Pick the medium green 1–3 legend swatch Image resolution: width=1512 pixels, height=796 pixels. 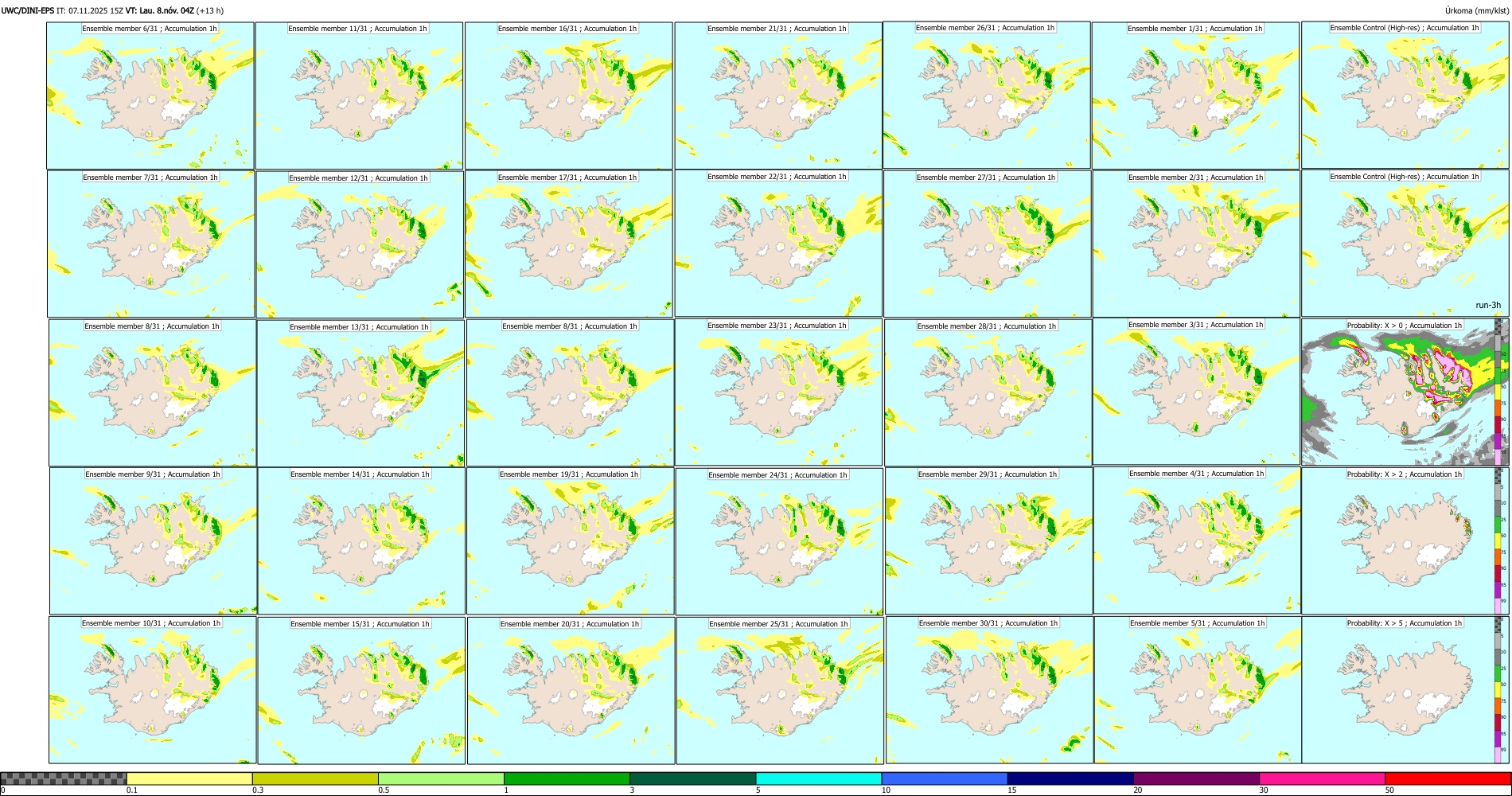click(567, 778)
